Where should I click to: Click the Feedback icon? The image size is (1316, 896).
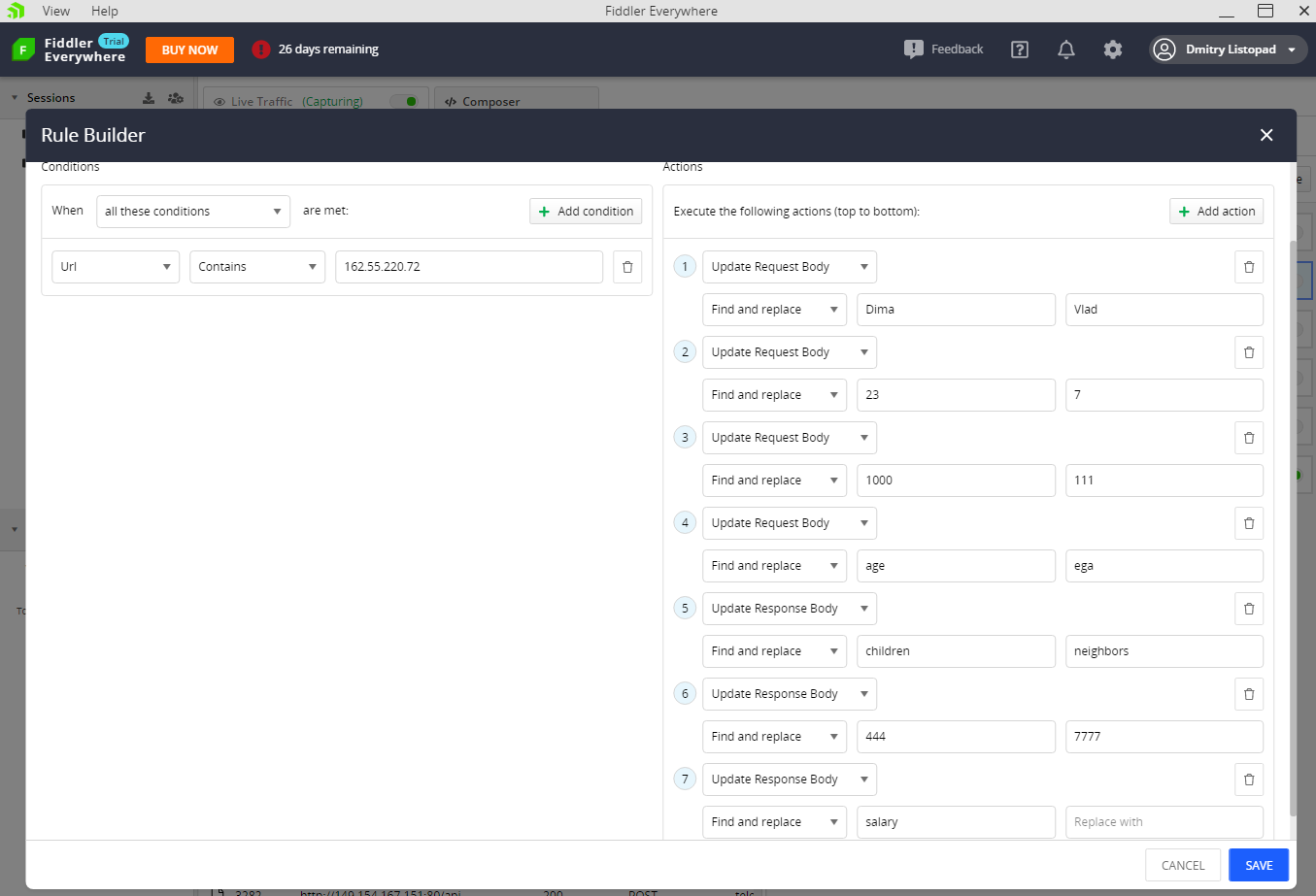(x=914, y=49)
